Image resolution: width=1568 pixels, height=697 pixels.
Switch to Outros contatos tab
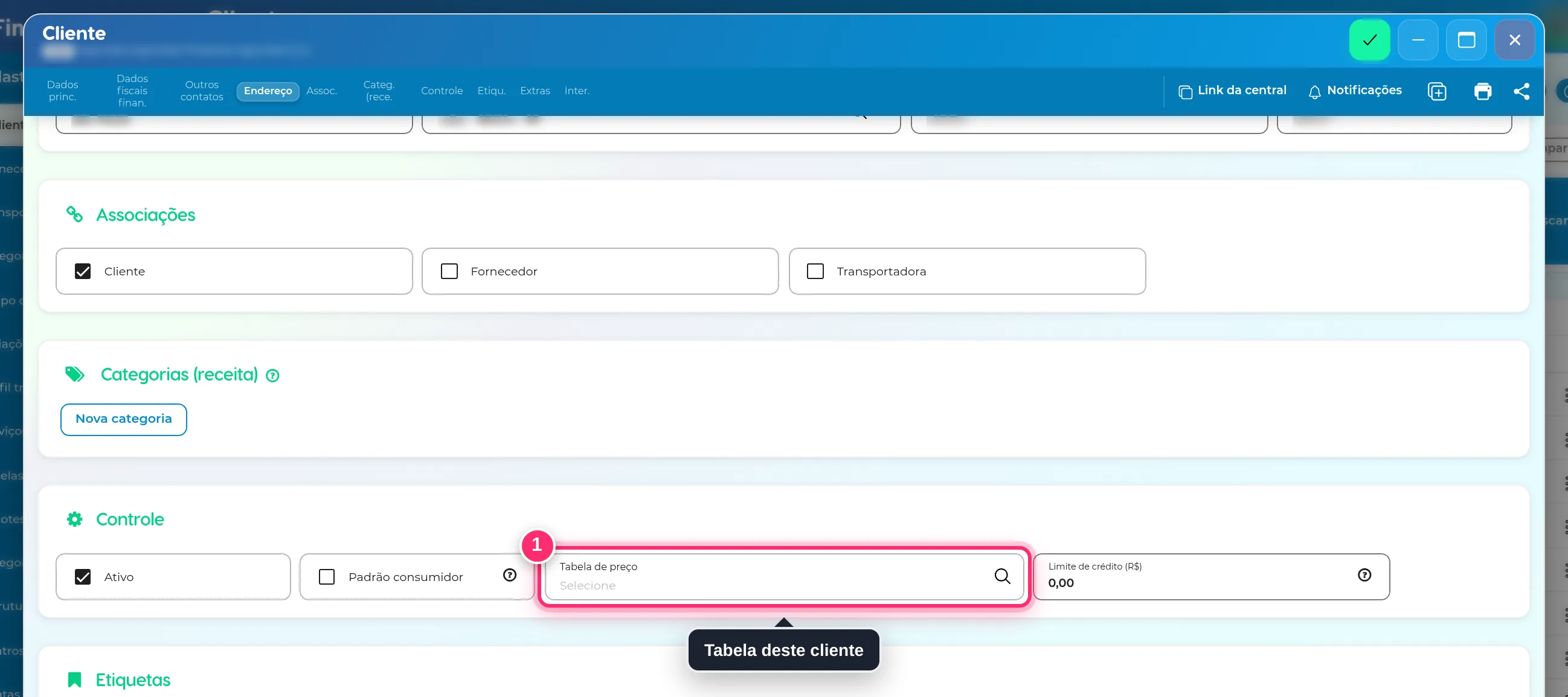click(x=202, y=91)
